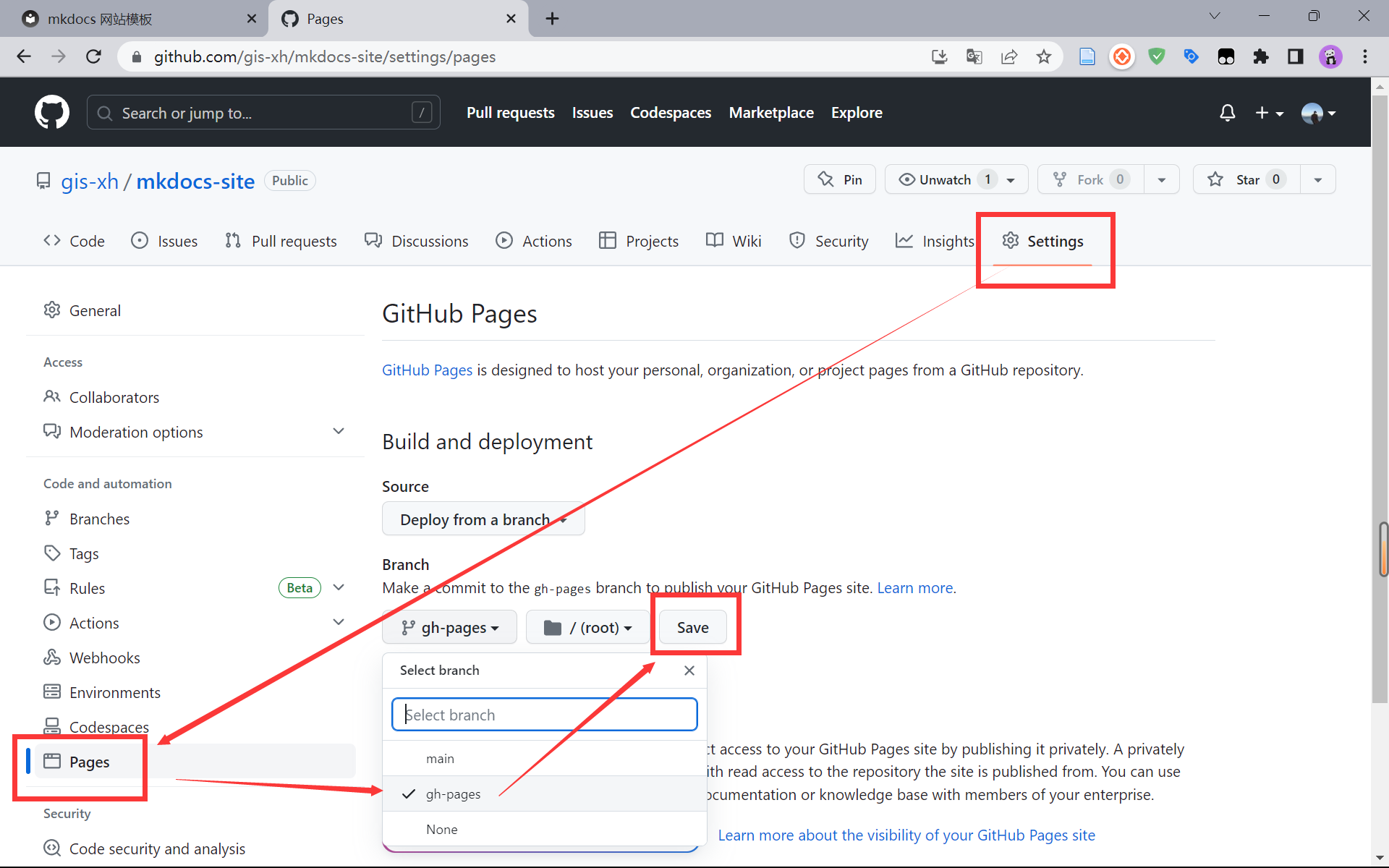This screenshot has width=1389, height=868.
Task: Star the mkdocs-site repository
Action: (x=1246, y=179)
